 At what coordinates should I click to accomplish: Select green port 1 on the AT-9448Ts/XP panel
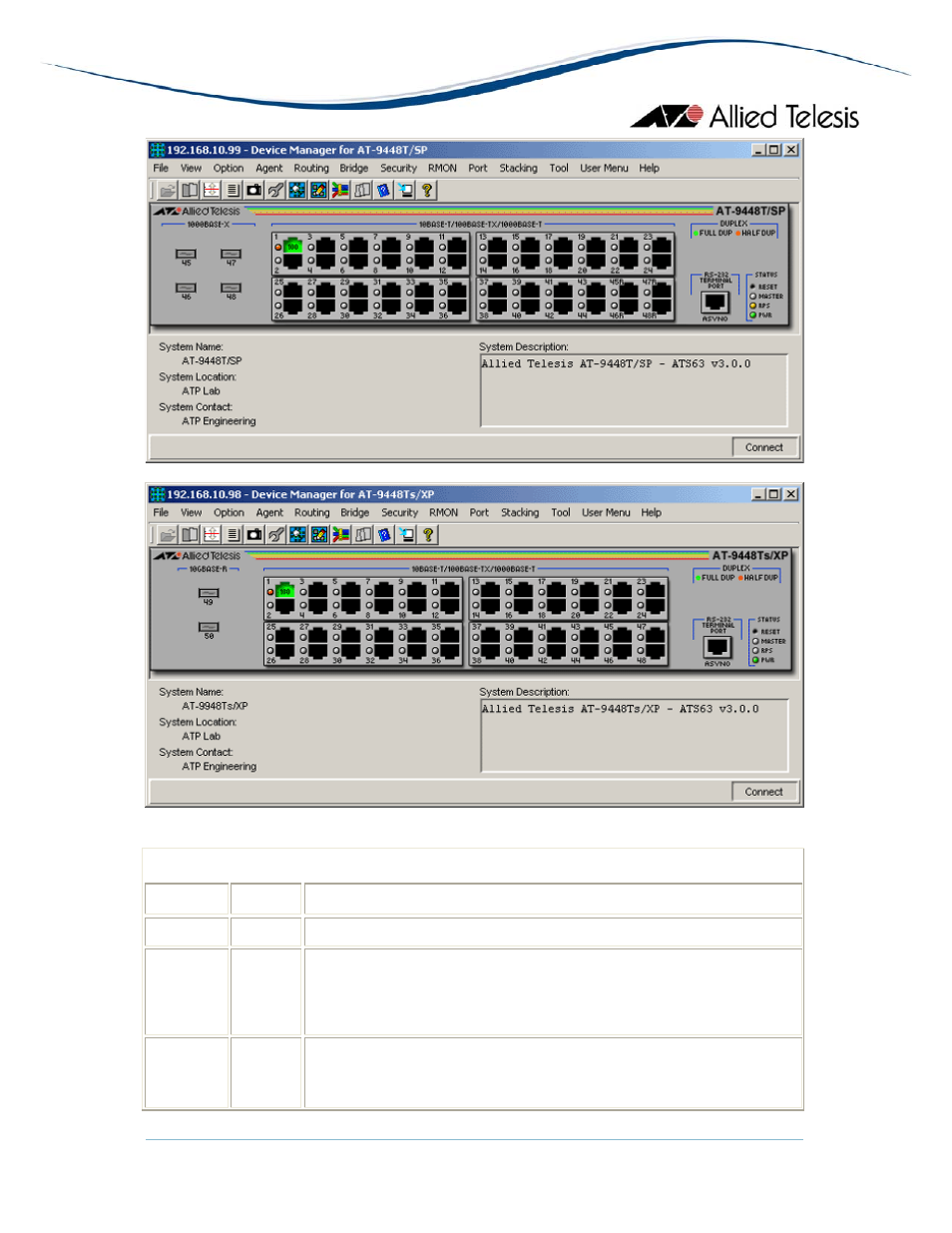click(284, 590)
